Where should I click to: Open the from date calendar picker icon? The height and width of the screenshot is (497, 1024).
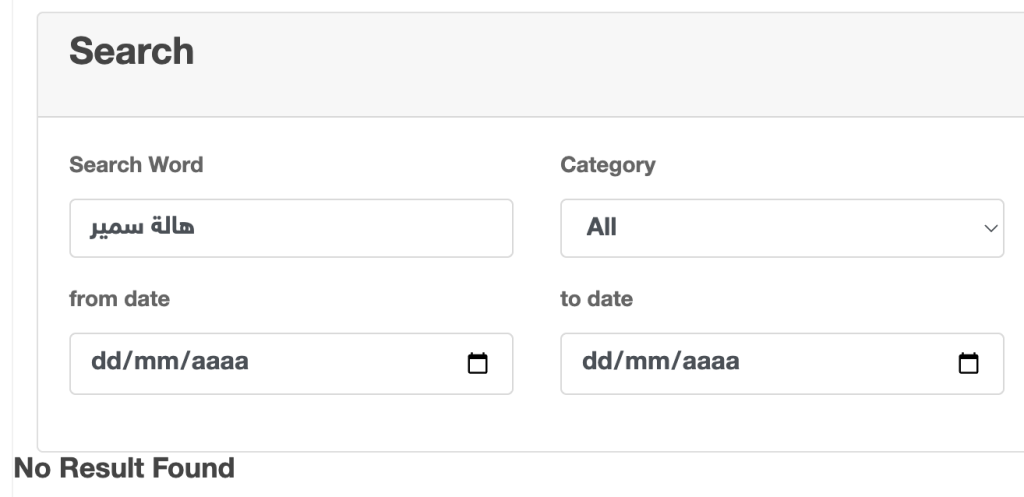pyautogui.click(x=478, y=364)
